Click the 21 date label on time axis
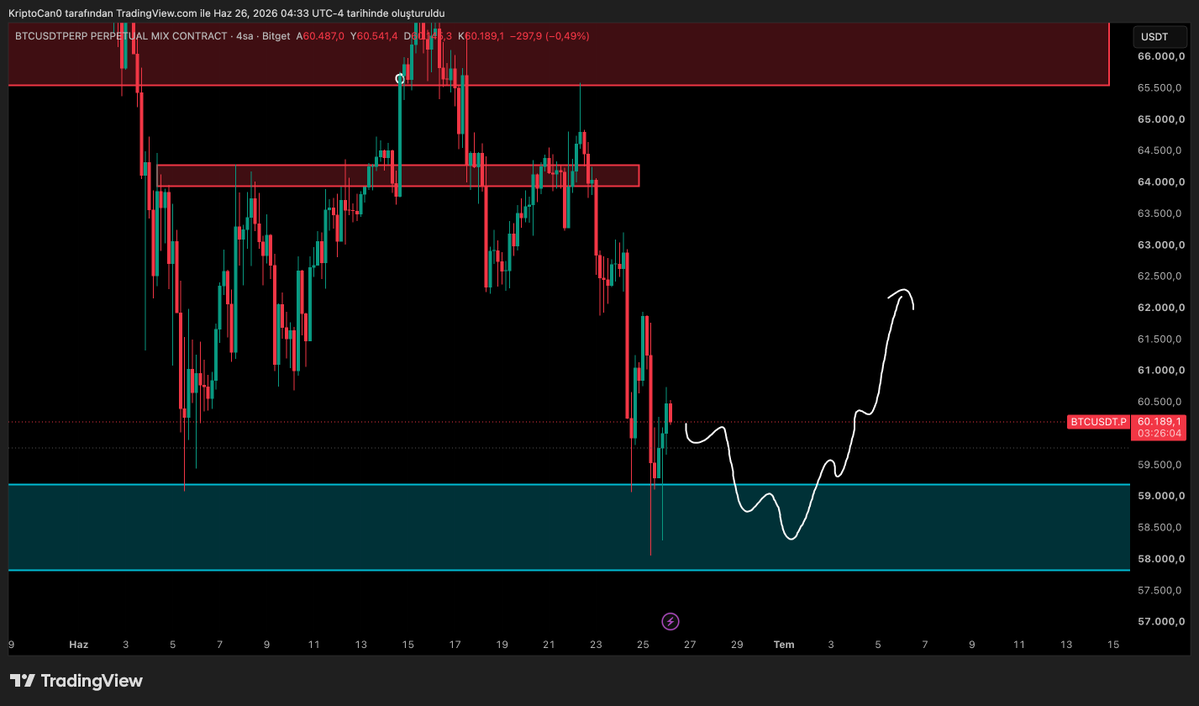1199x706 pixels. (548, 645)
